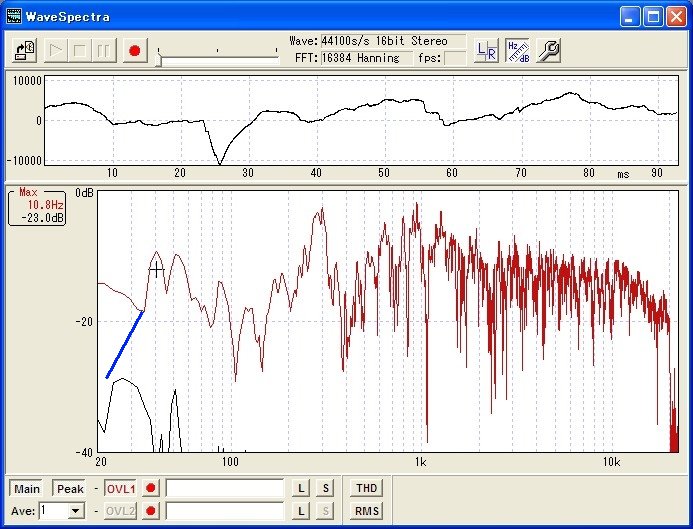The image size is (693, 529).
Task: Click the open file icon
Action: 27,50
